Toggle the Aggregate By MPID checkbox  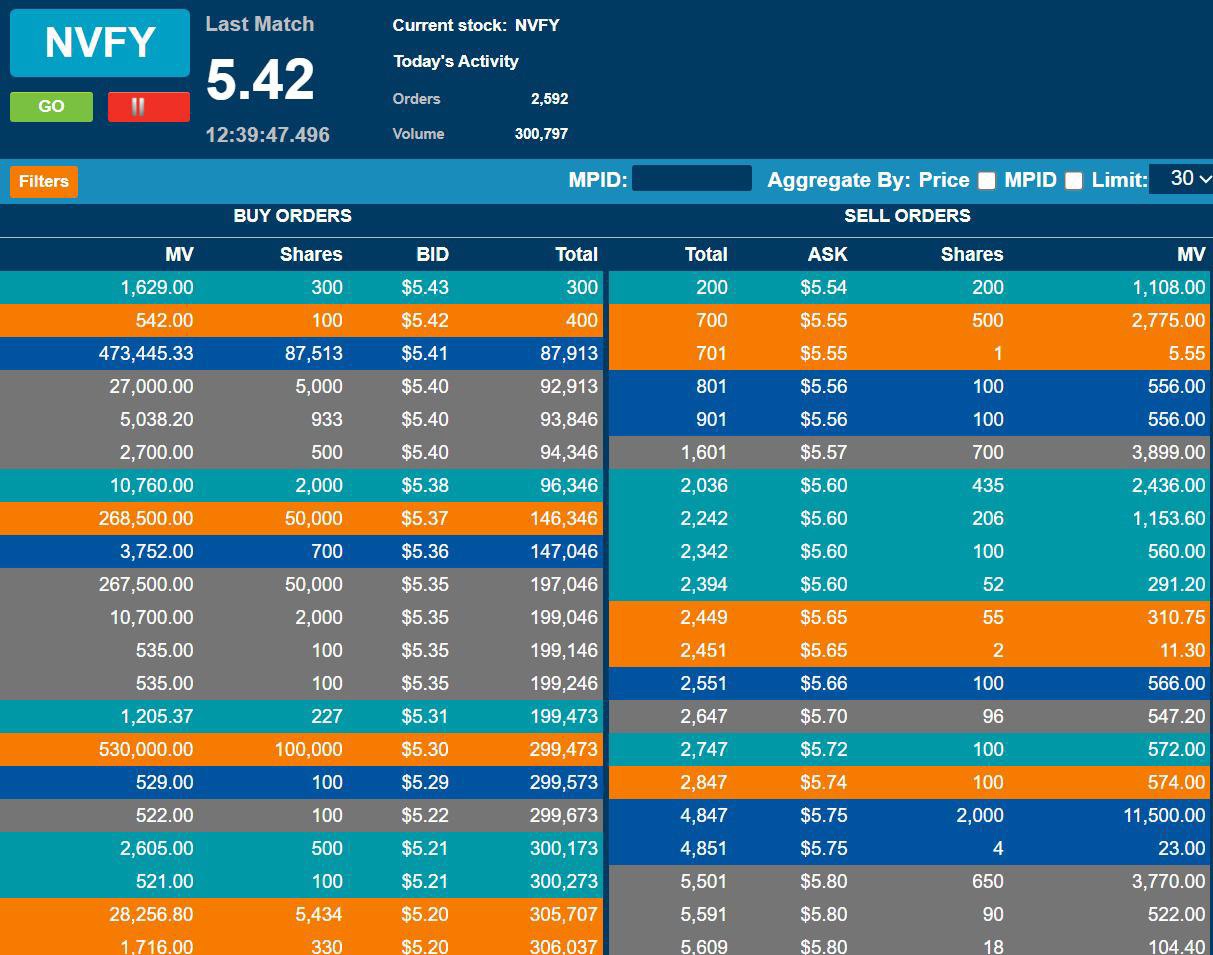click(x=1073, y=181)
